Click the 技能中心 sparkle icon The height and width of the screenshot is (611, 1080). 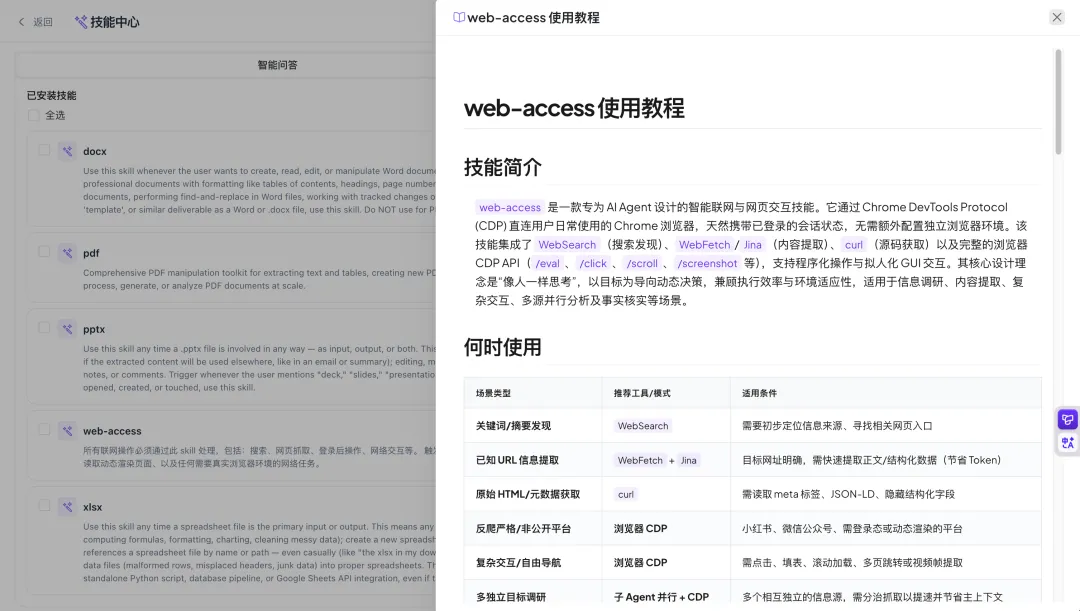[x=81, y=22]
